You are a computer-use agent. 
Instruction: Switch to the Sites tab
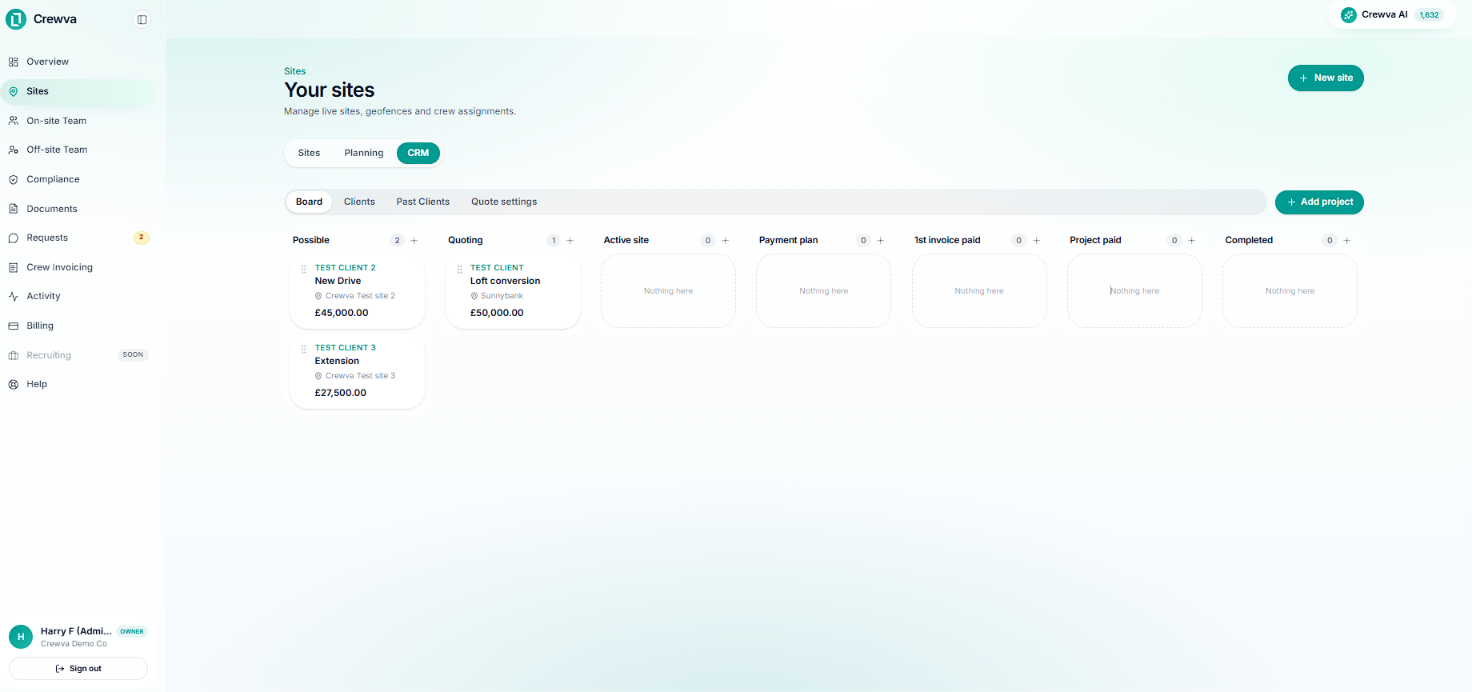coord(309,153)
